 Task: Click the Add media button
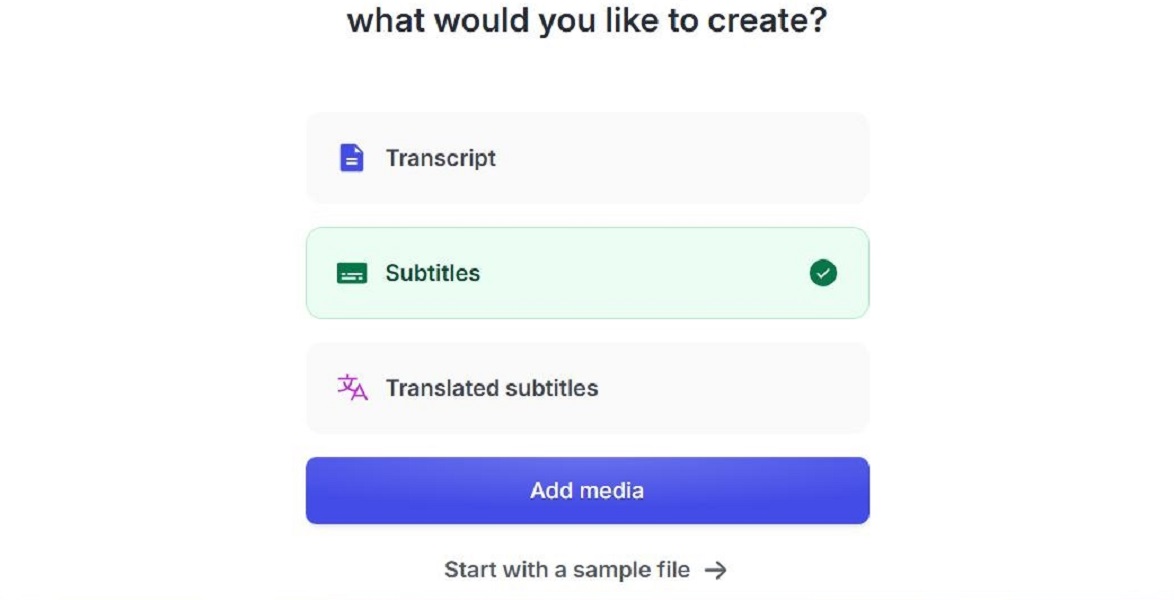pyautogui.click(x=587, y=491)
